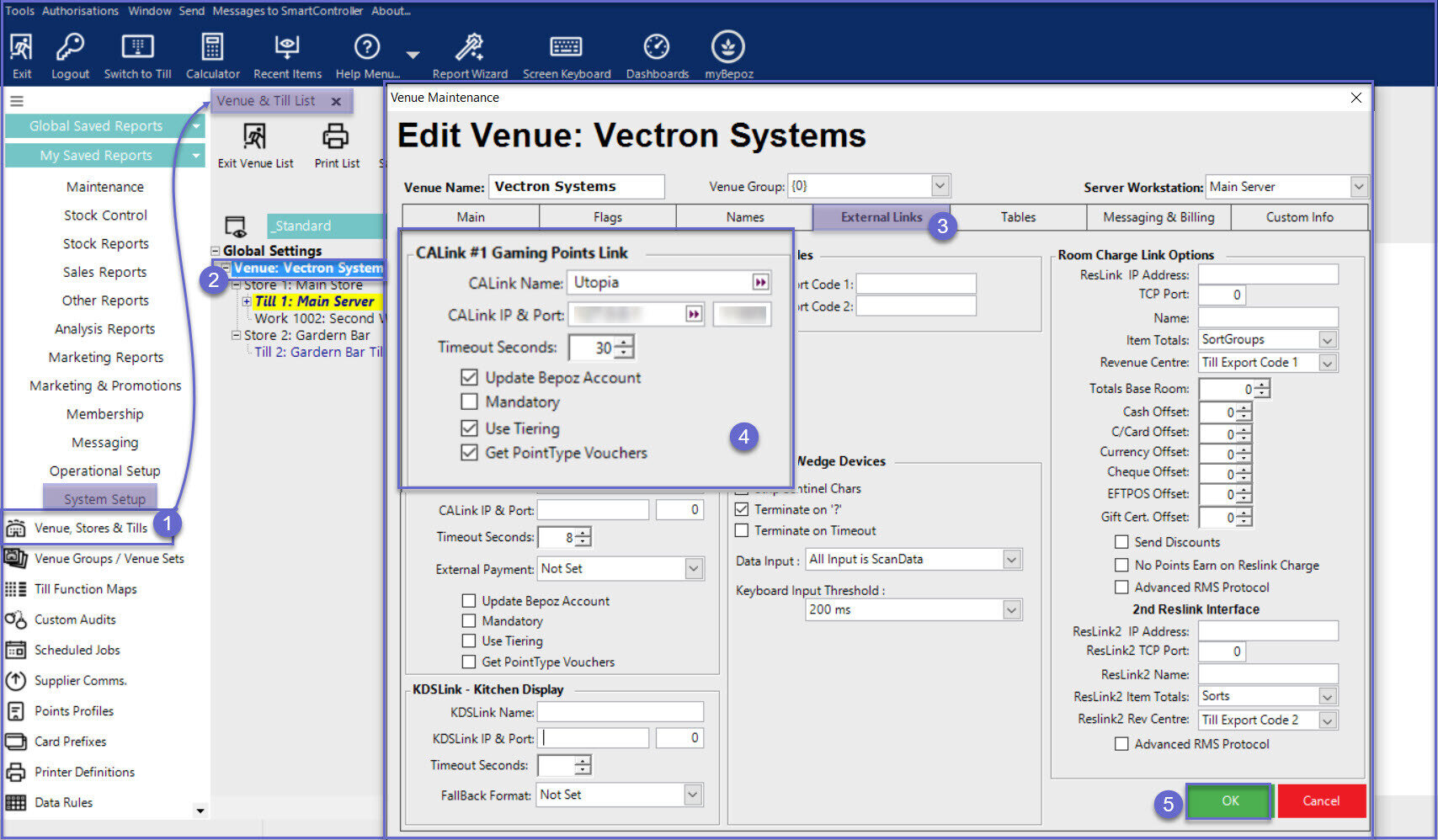This screenshot has height=840, width=1438.
Task: Click the red Cancel button
Action: point(1321,801)
